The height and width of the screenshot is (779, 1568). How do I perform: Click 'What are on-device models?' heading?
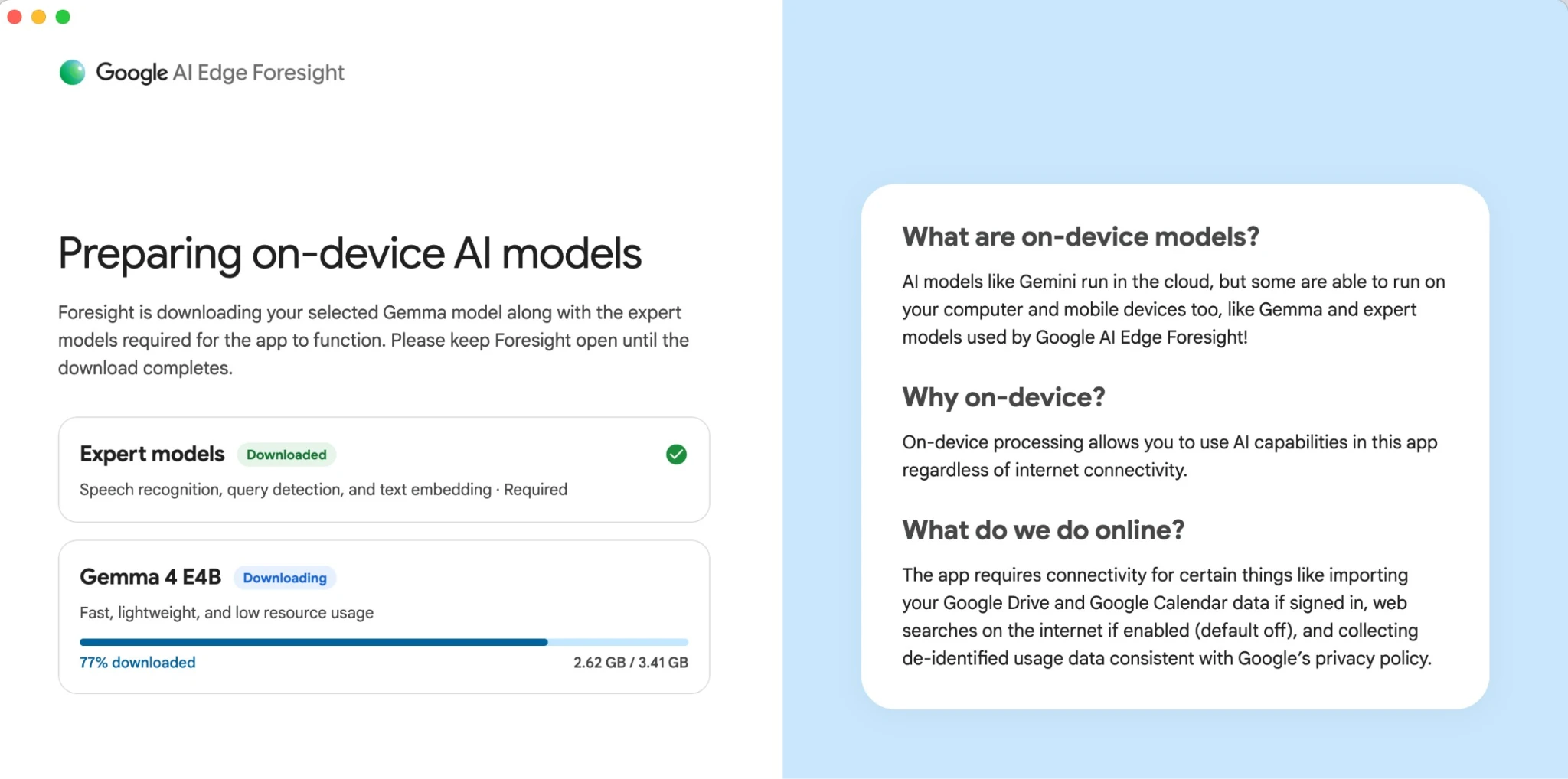[x=1080, y=236]
